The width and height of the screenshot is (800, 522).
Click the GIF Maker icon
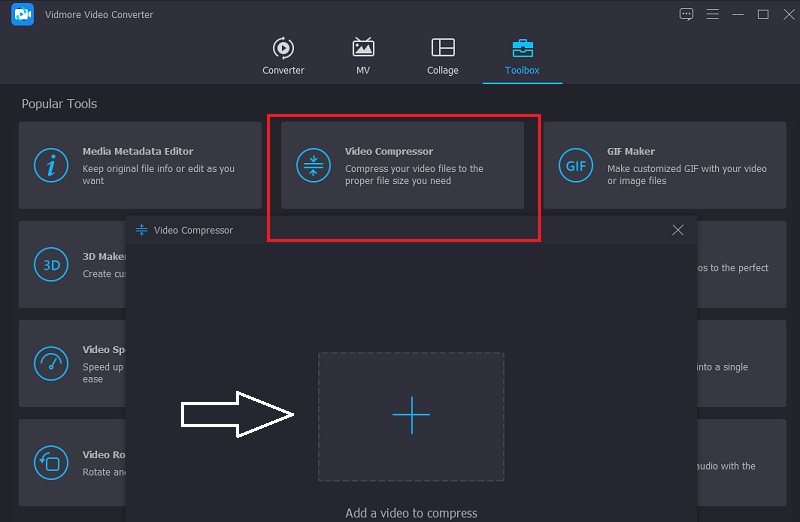575,166
